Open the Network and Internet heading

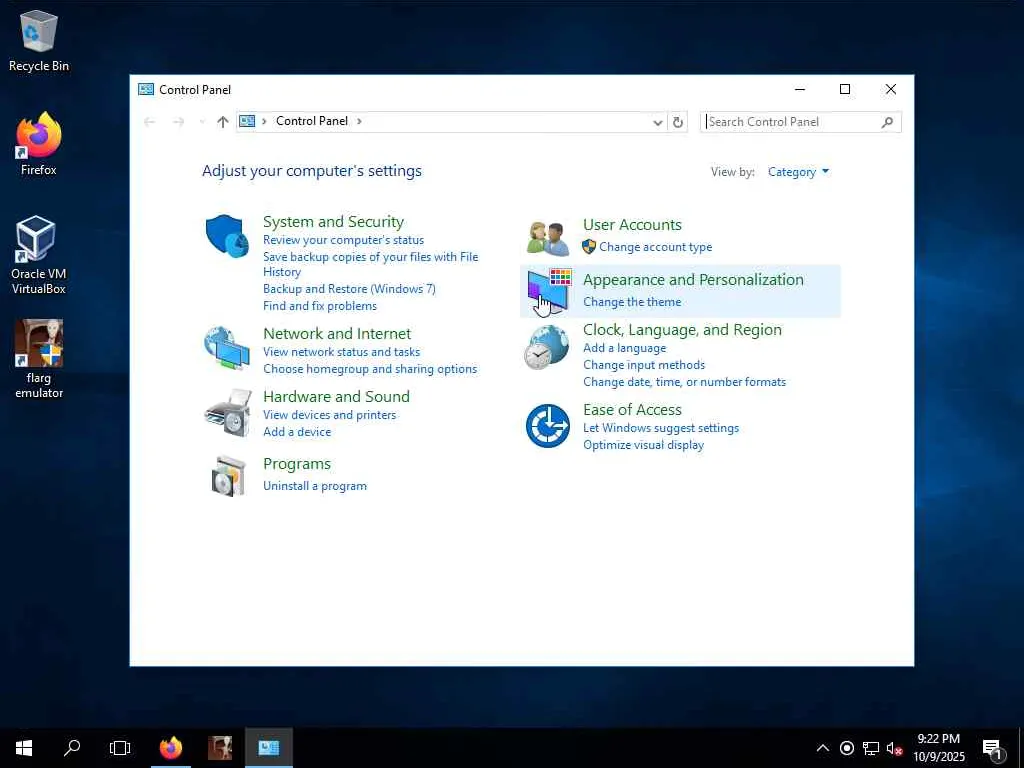click(x=337, y=334)
